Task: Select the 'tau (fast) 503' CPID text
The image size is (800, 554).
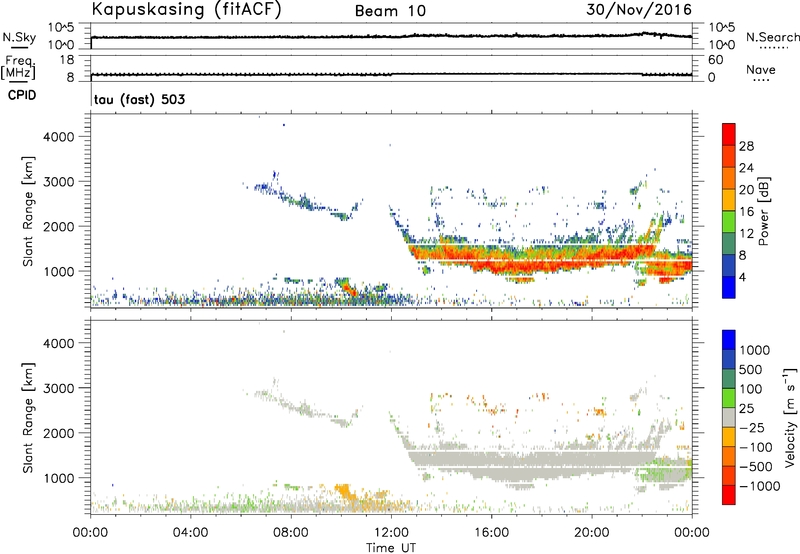Action: [139, 99]
